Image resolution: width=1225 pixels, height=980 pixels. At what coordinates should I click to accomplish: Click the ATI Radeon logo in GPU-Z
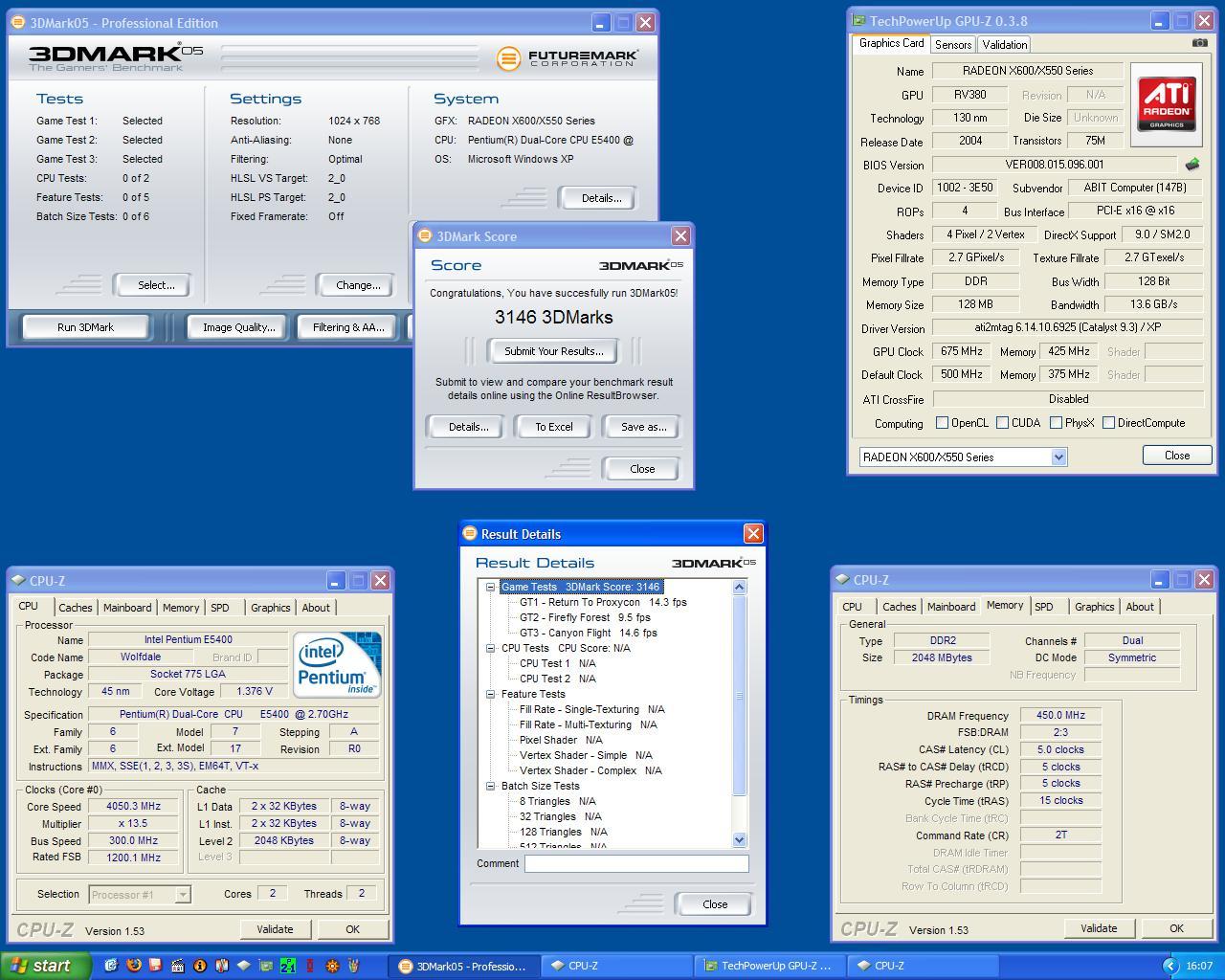coord(1167,104)
